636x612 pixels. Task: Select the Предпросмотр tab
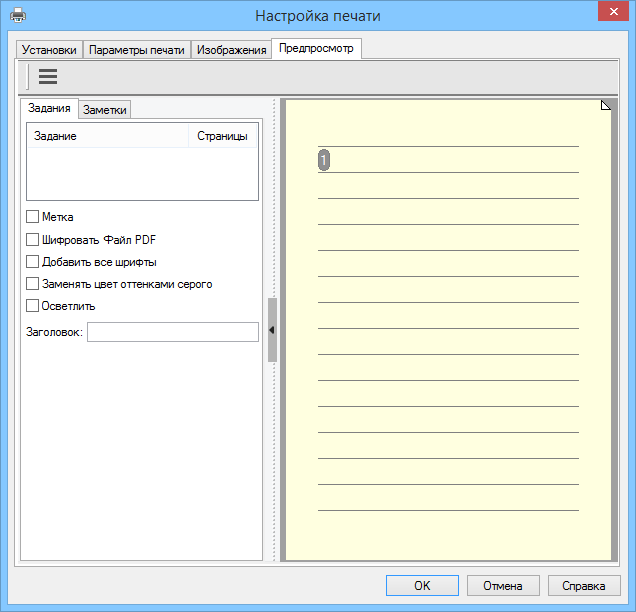click(x=316, y=48)
